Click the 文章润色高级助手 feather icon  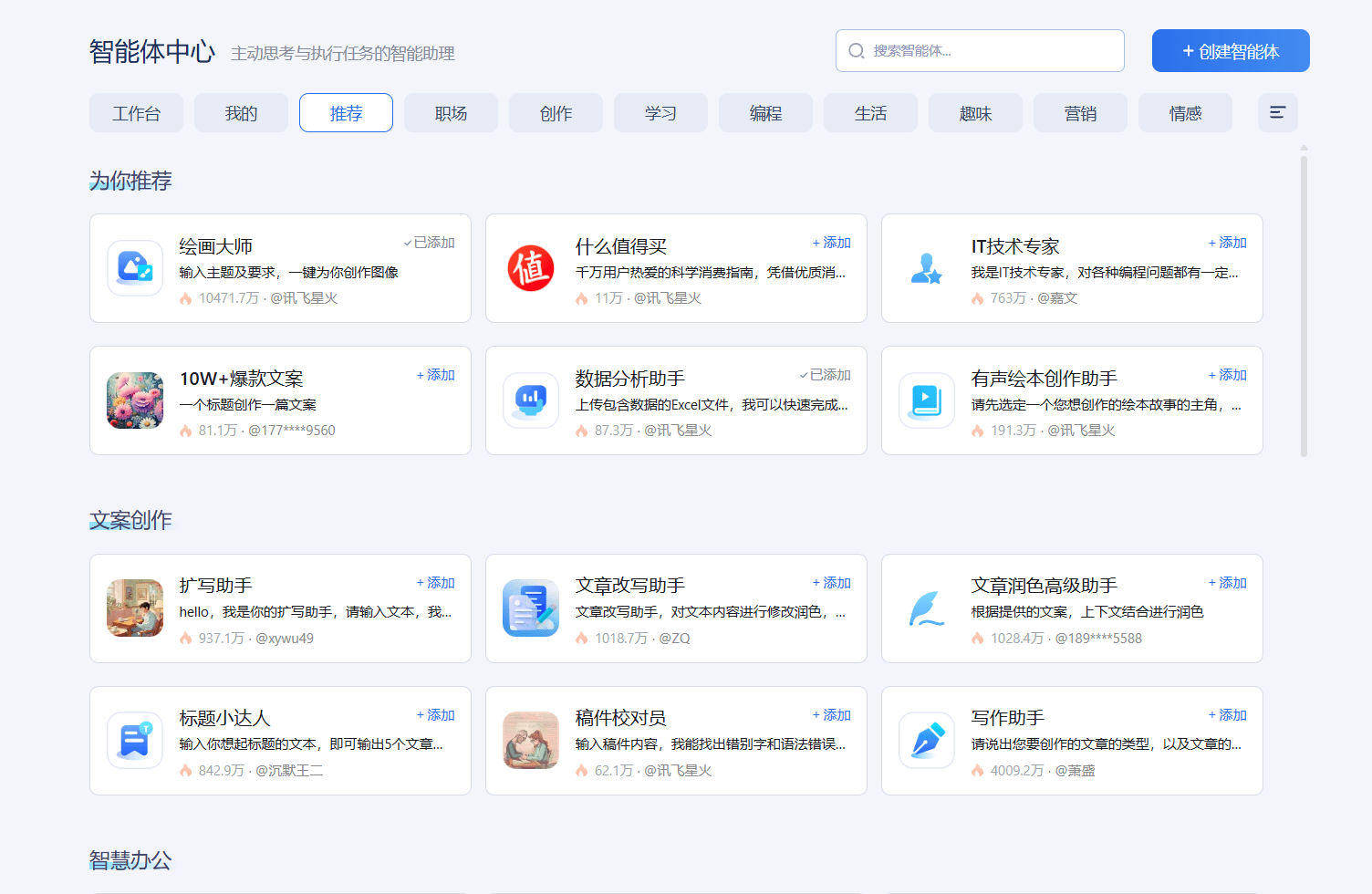(x=927, y=608)
